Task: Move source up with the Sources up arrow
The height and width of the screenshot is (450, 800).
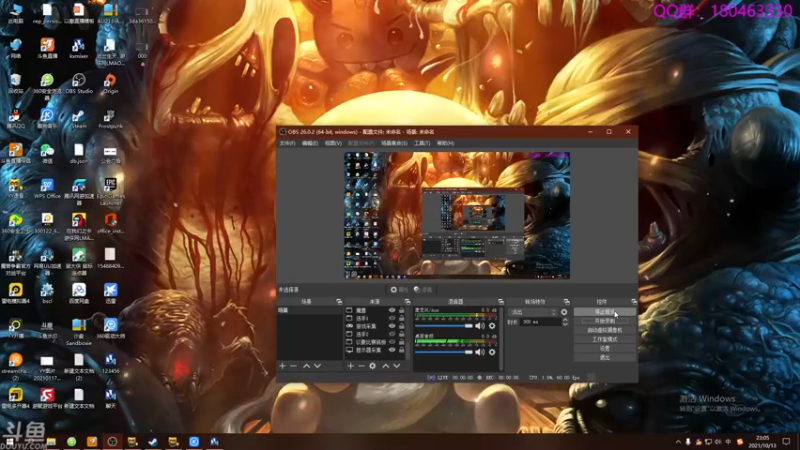Action: coord(386,366)
